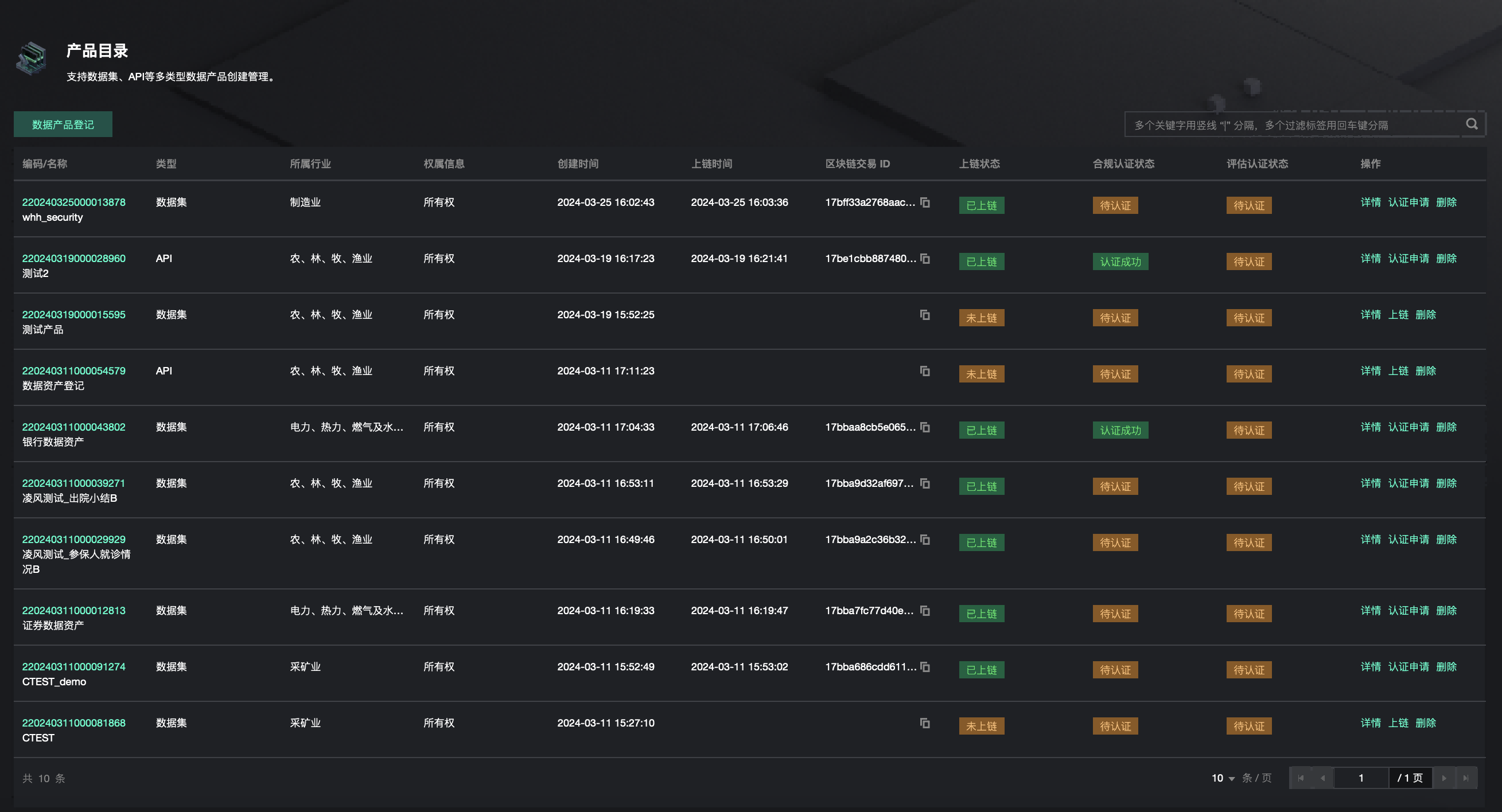Click 认证申请 for whh_security
The width and height of the screenshot is (1502, 812).
(1408, 202)
